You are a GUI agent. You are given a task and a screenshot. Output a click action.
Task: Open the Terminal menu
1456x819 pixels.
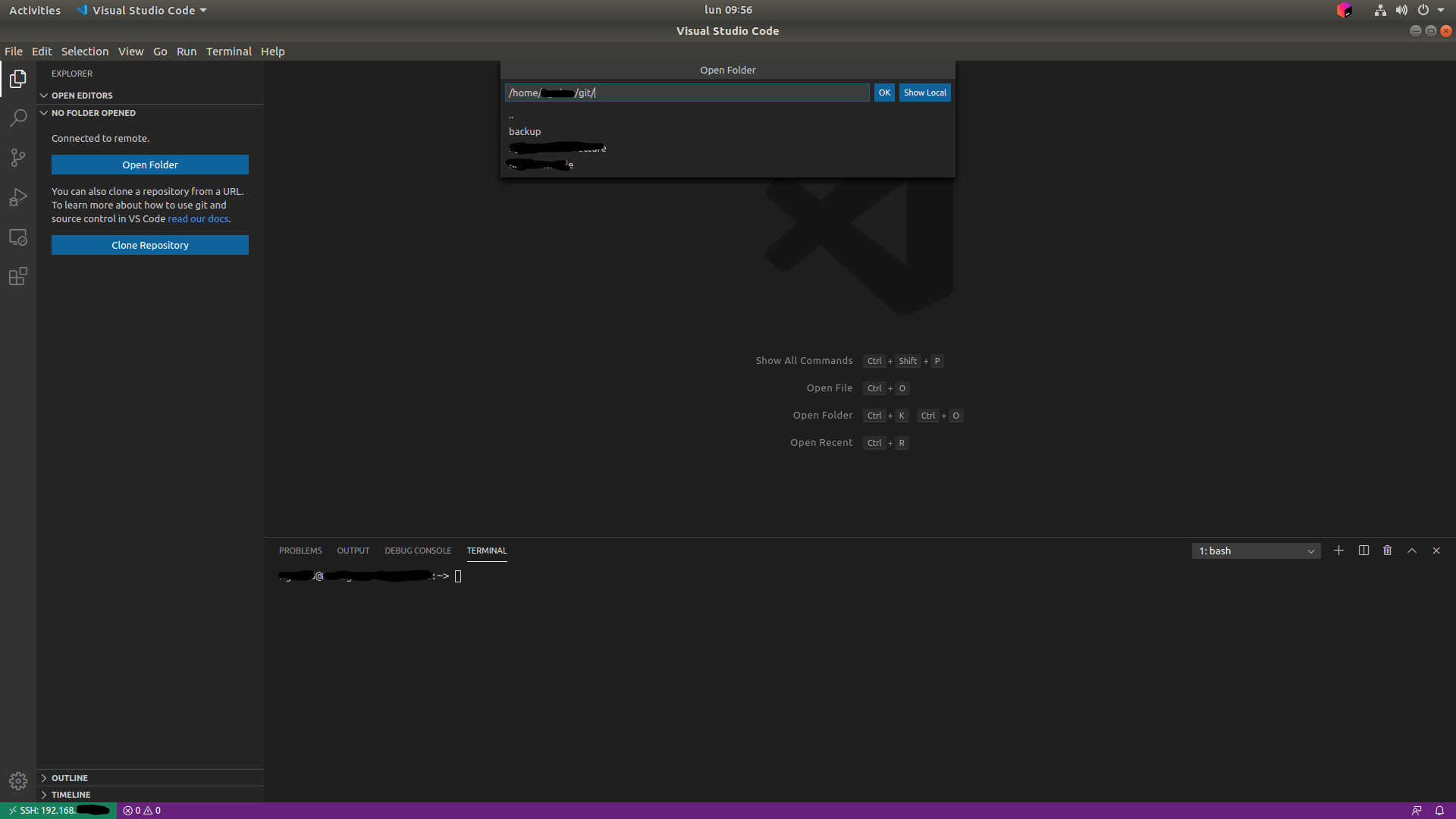229,52
